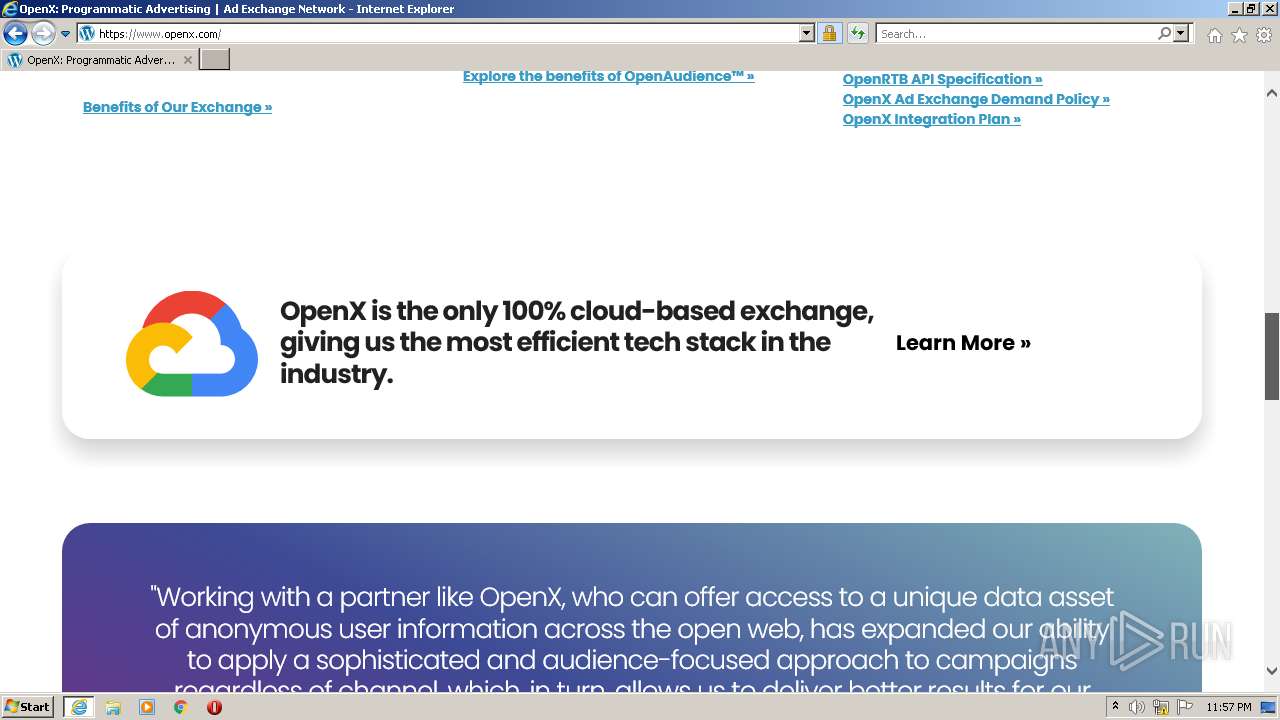Open File Explorer from taskbar
This screenshot has width=1280, height=720.
[113, 707]
